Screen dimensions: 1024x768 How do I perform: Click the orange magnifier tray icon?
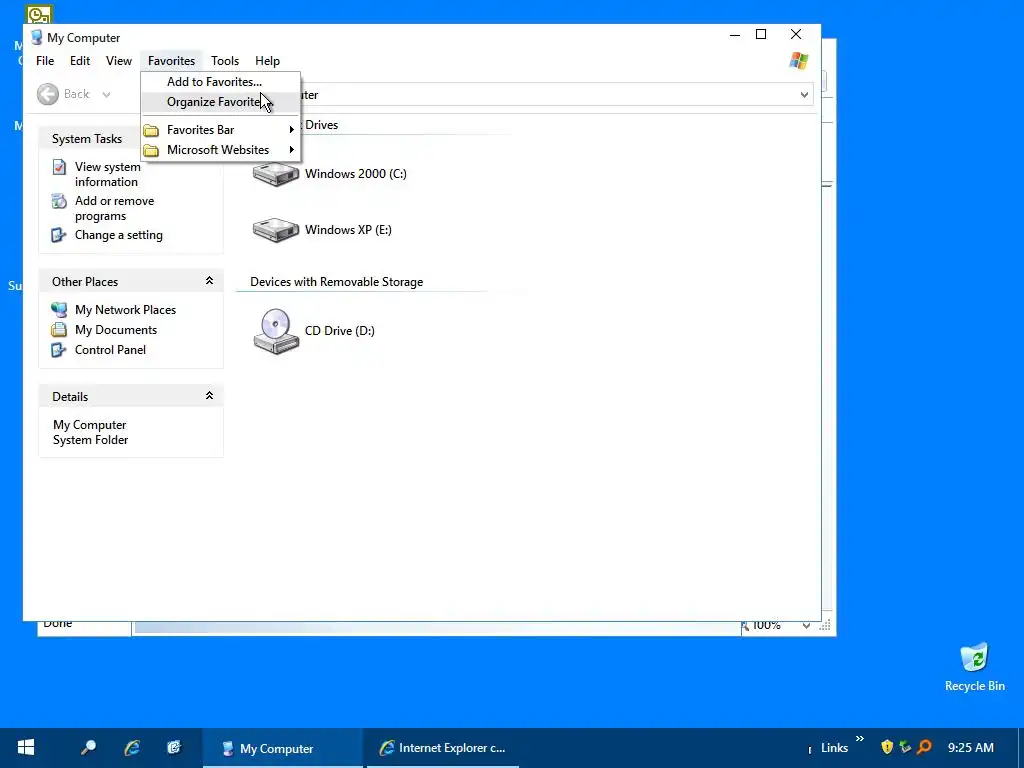click(924, 747)
